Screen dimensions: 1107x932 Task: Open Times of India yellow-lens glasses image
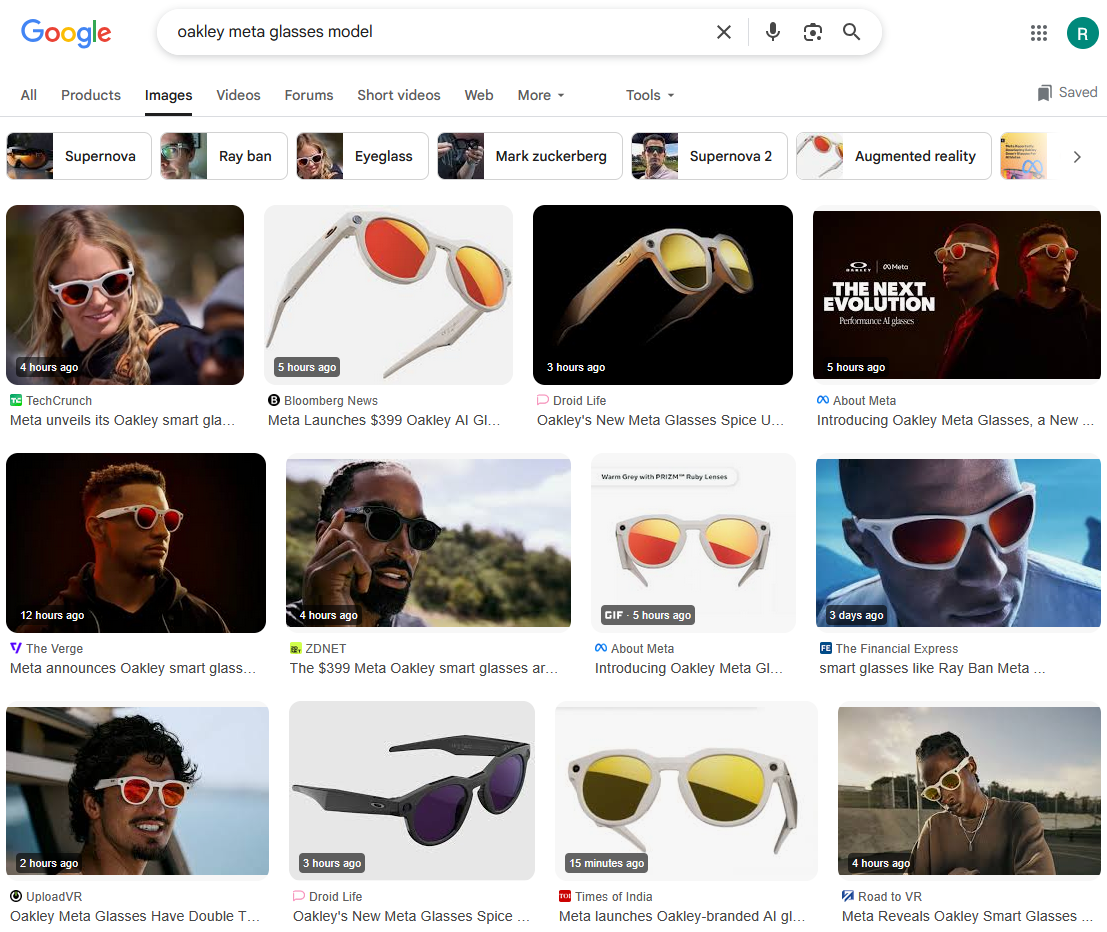coord(686,791)
